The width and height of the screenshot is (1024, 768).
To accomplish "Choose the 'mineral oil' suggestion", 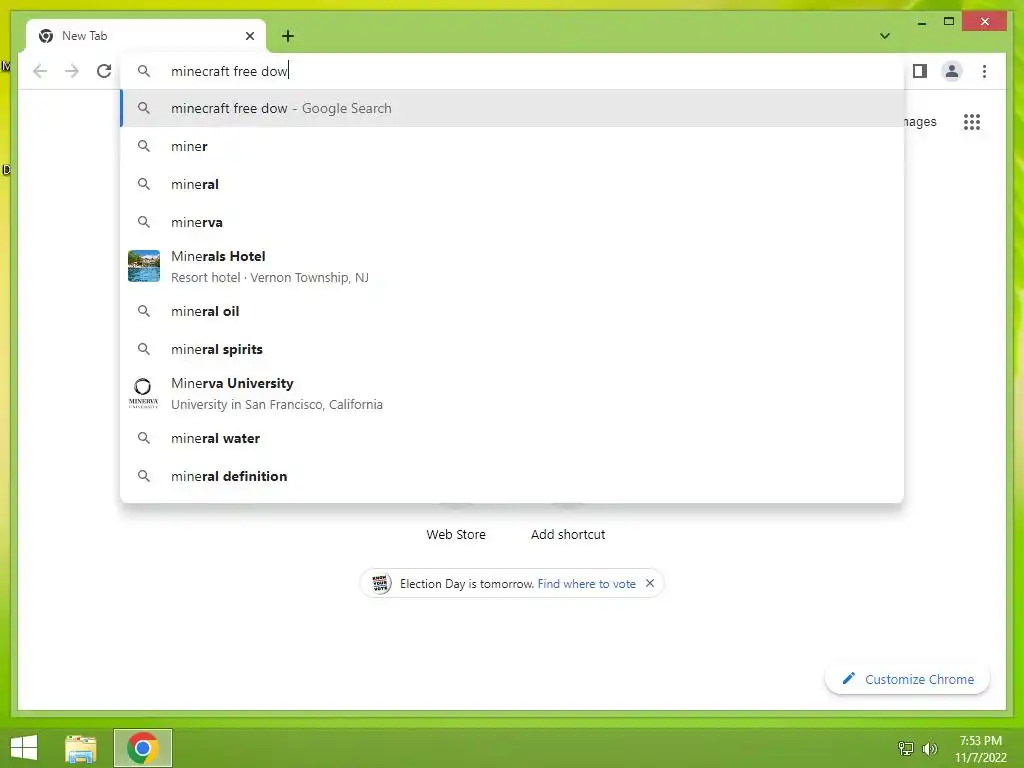I will 512,312.
